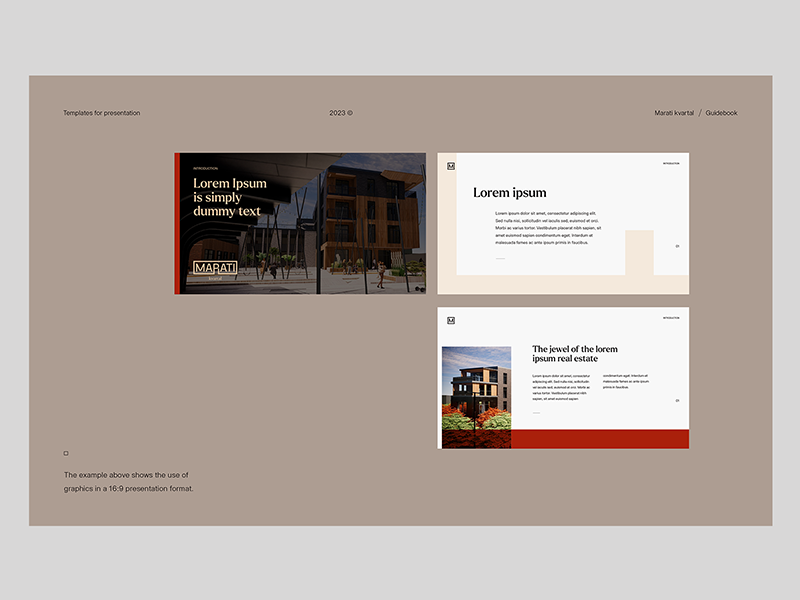
Task: Click the INTRODUCTION label on the real estate slide
Action: point(670,318)
